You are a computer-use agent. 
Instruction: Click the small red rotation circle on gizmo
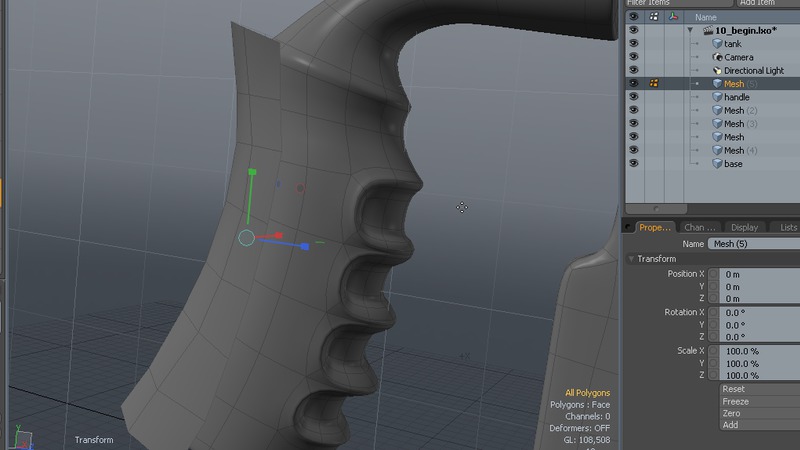pos(301,189)
